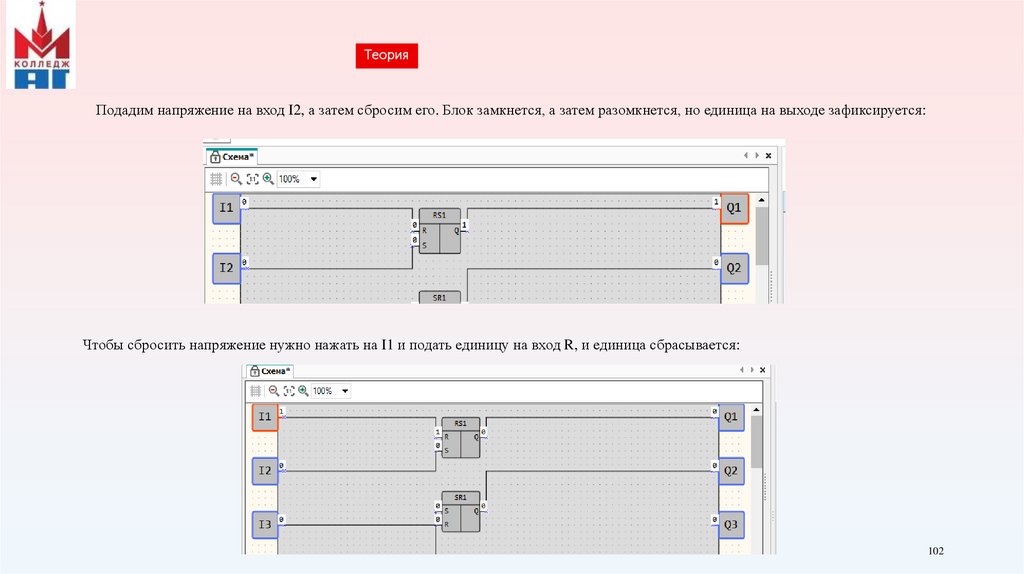
Task: Select the RS1 block in lower schema
Action: click(x=460, y=438)
